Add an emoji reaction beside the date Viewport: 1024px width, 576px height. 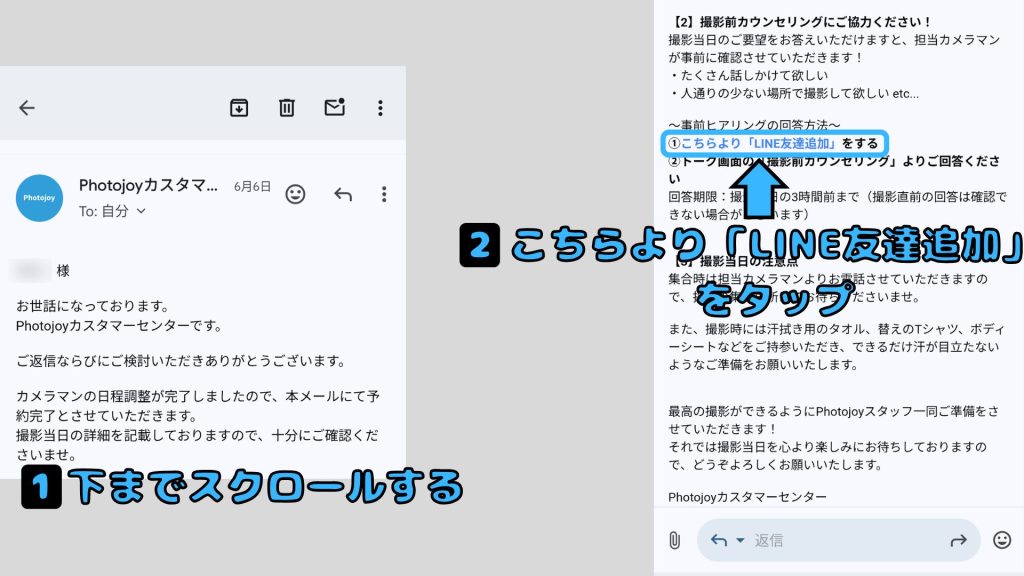(x=295, y=194)
